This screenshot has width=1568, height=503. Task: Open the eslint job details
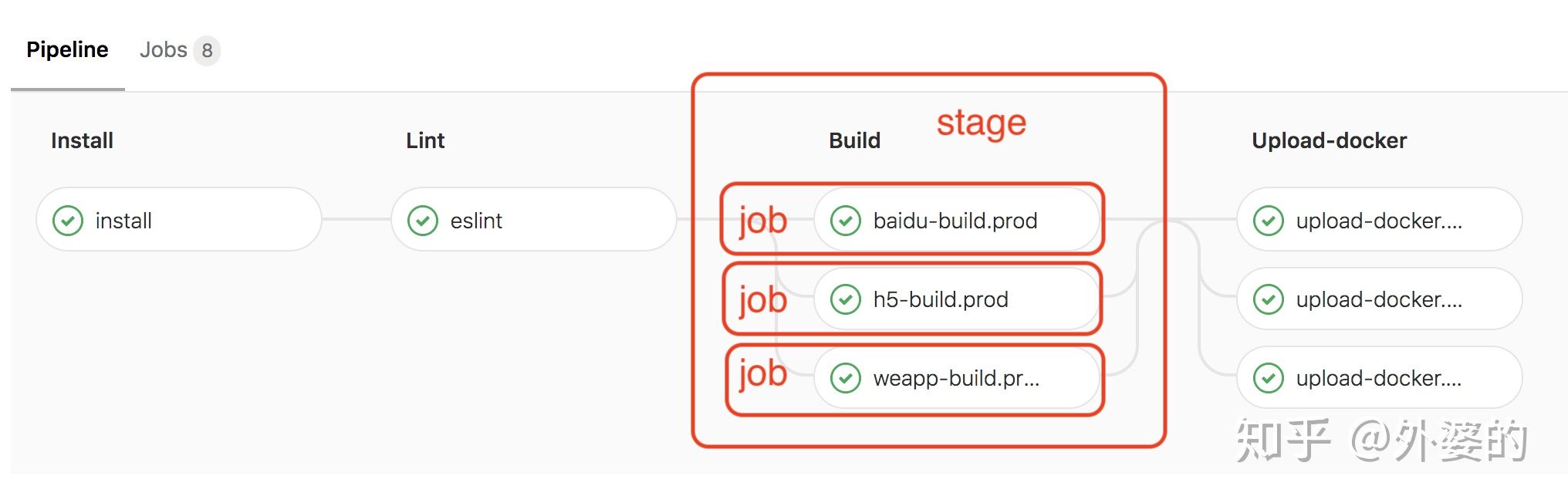(532, 220)
